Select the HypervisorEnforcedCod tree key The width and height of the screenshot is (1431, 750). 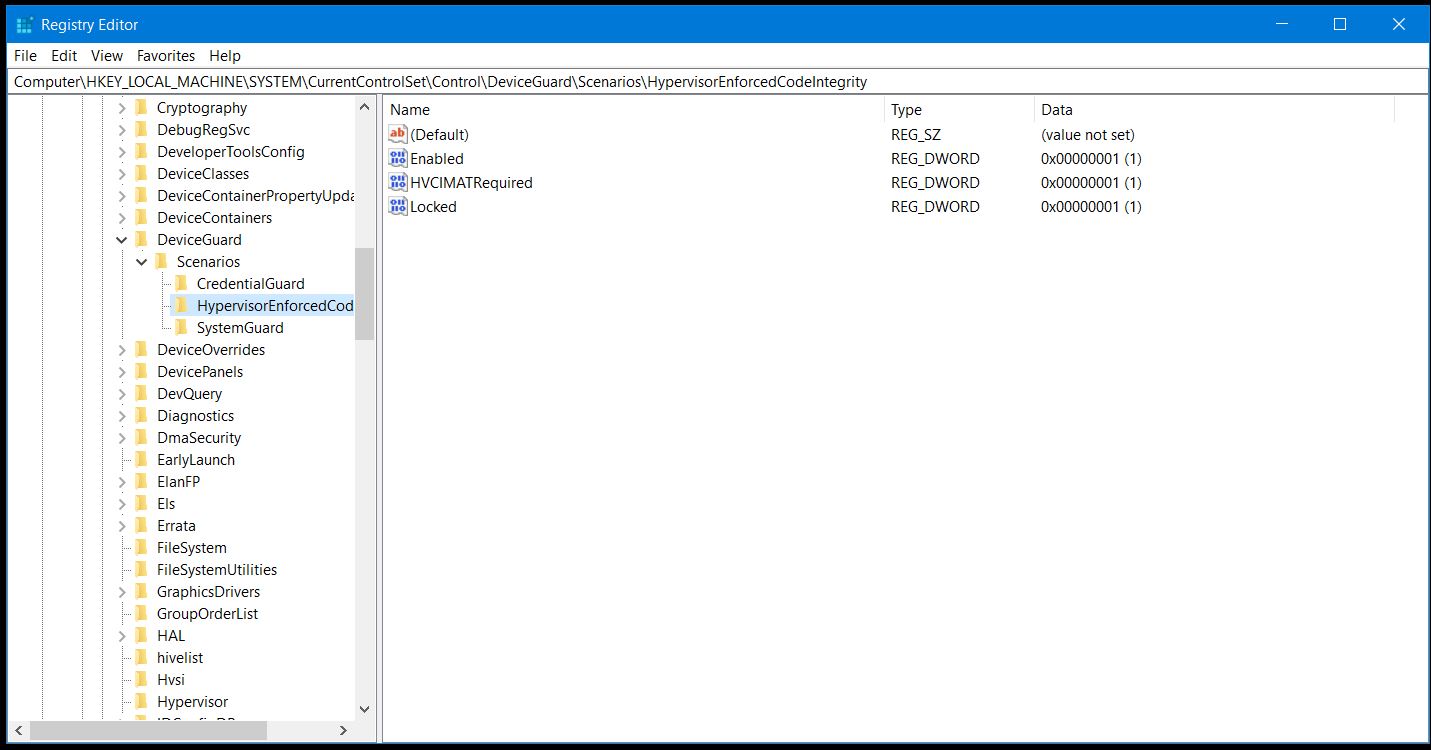coord(274,306)
